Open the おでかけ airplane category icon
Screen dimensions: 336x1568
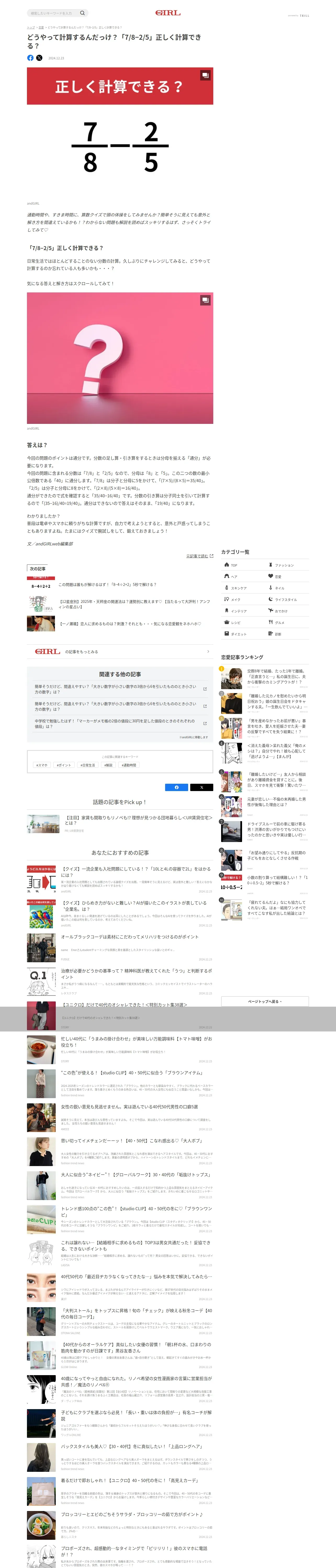pos(271,610)
